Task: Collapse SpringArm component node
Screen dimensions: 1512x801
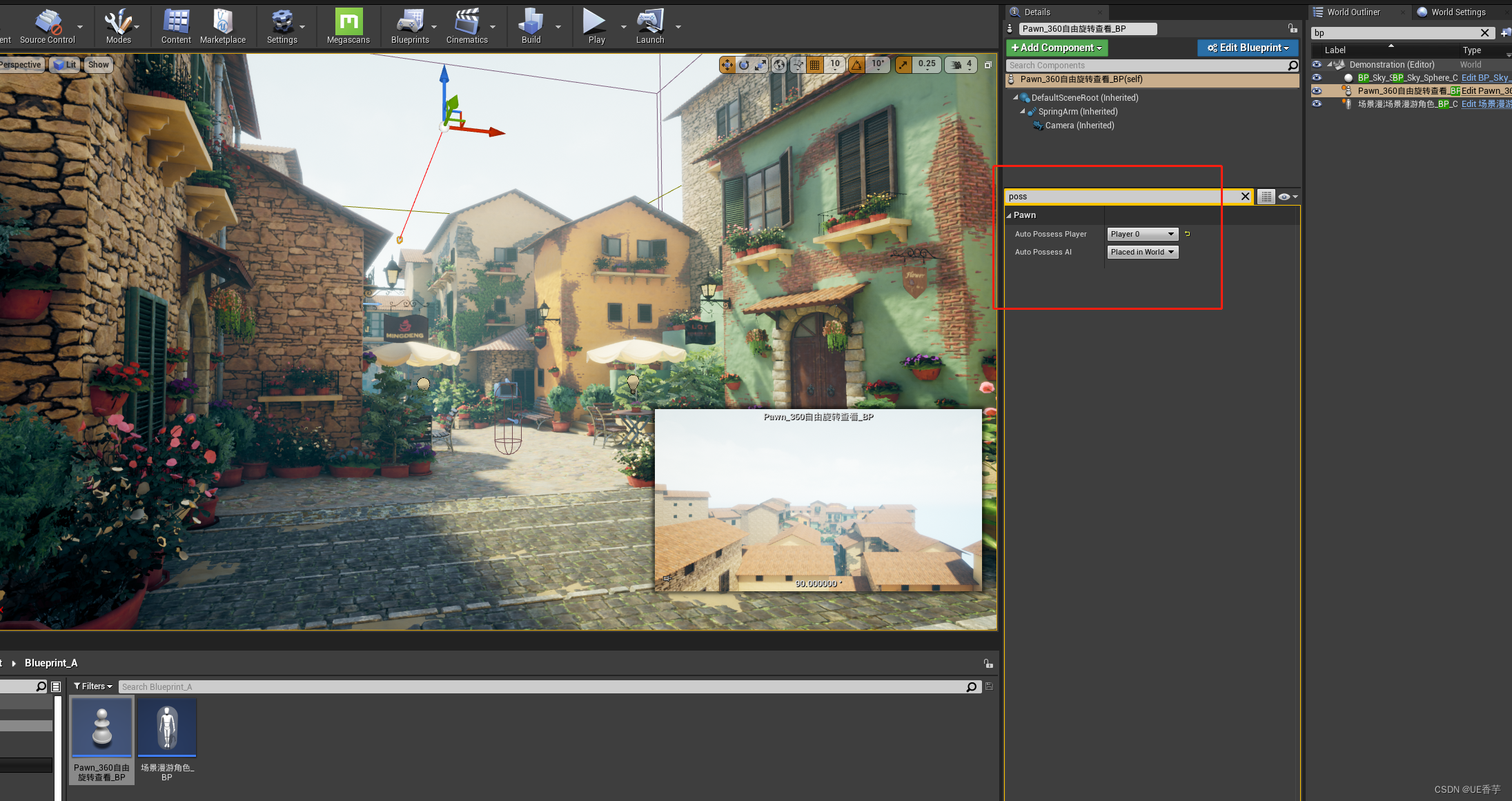Action: point(1023,111)
